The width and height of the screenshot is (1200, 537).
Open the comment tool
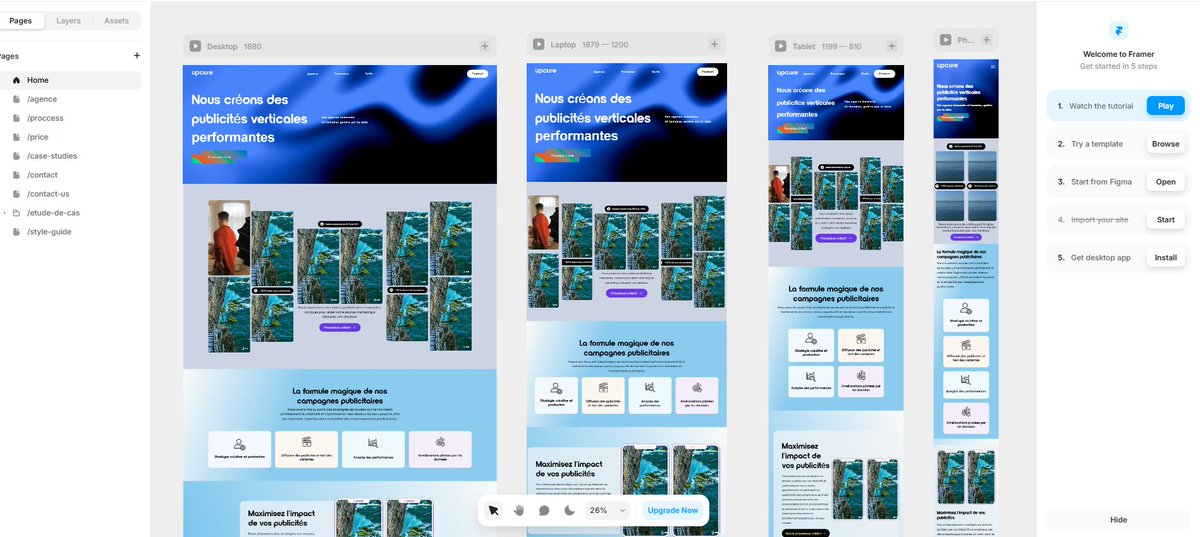click(x=544, y=510)
